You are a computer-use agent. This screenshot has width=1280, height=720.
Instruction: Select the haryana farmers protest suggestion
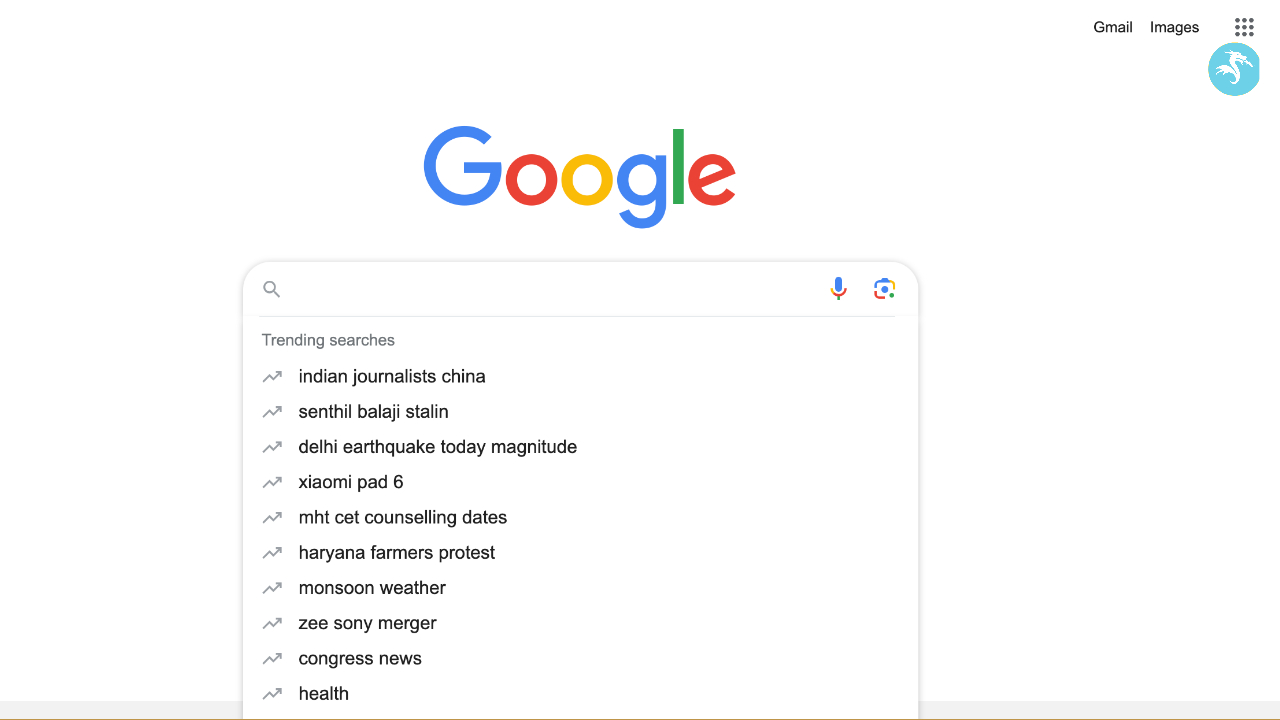pyautogui.click(x=396, y=553)
